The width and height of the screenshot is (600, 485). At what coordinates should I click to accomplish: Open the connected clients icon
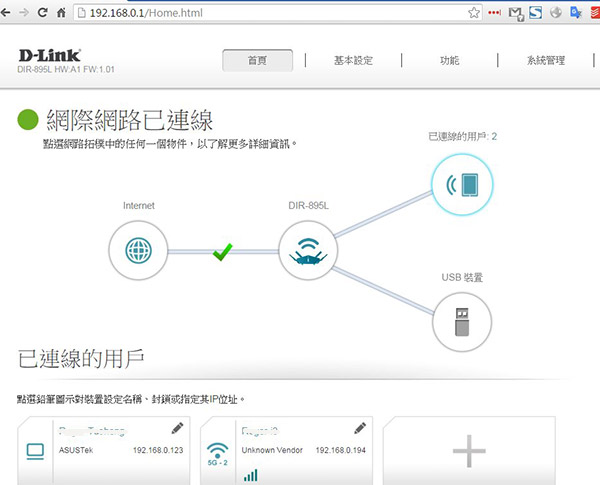[x=461, y=184]
